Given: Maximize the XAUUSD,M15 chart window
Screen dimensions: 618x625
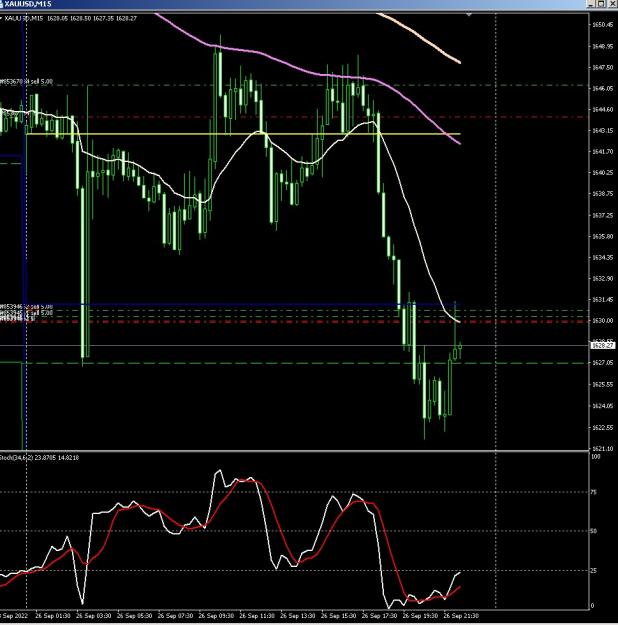Looking at the screenshot, I should tap(601, 4).
